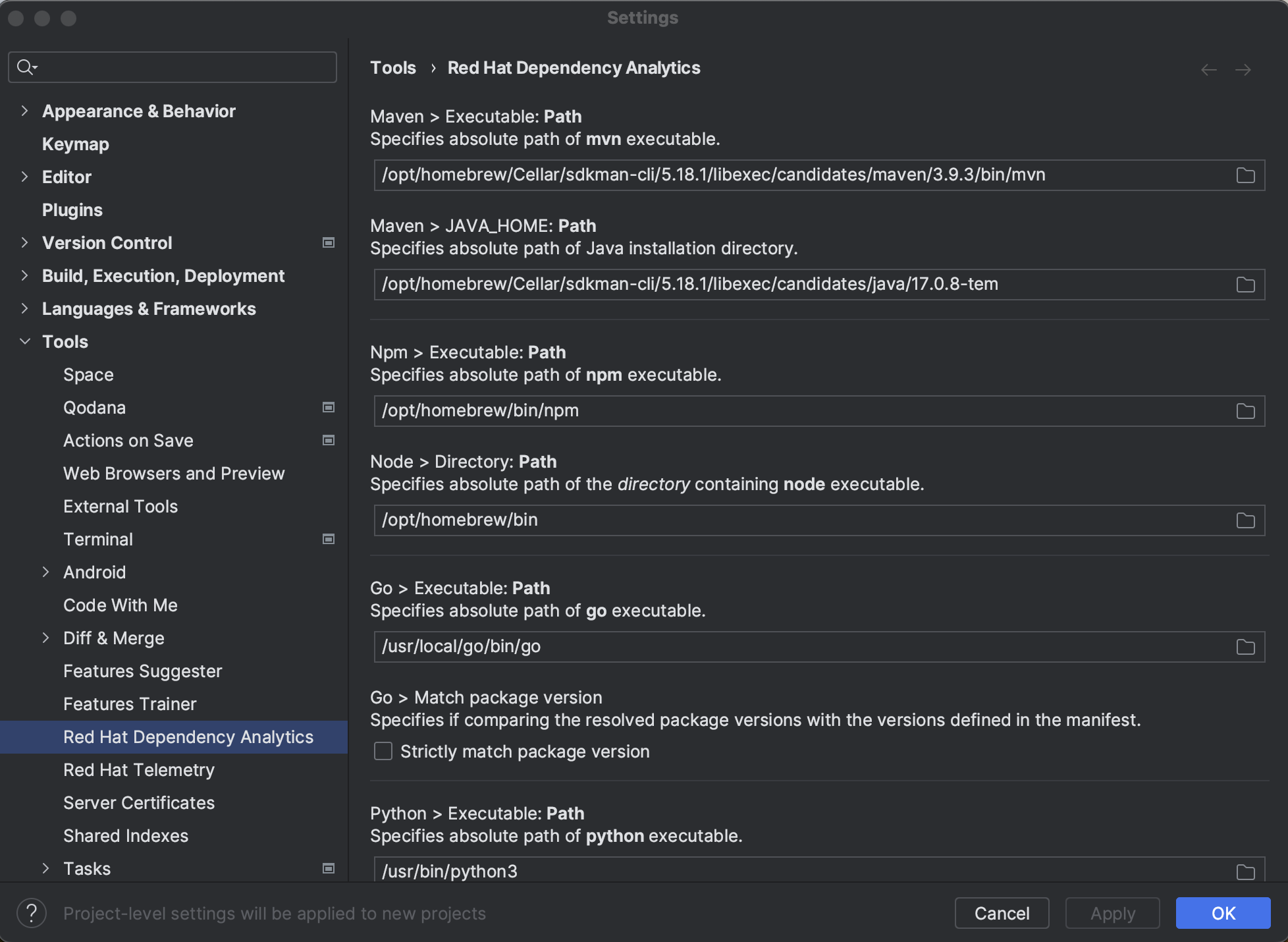Expand the Android settings node
1288x942 pixels.
(x=45, y=572)
